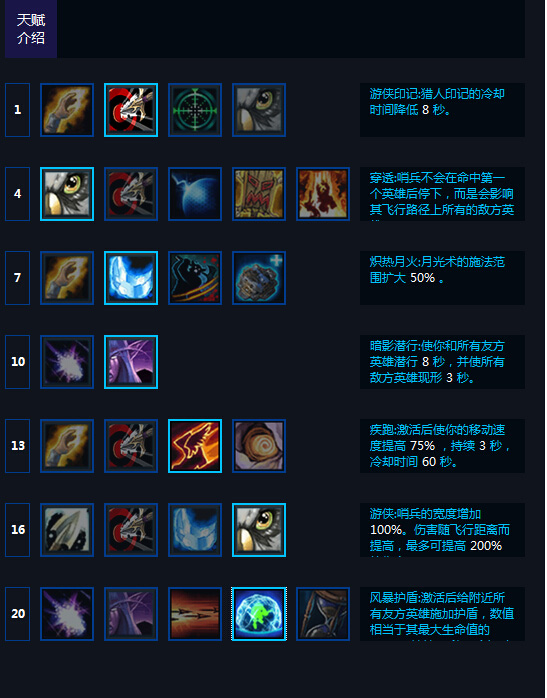Choose the owl talent in level 1 row

point(259,110)
